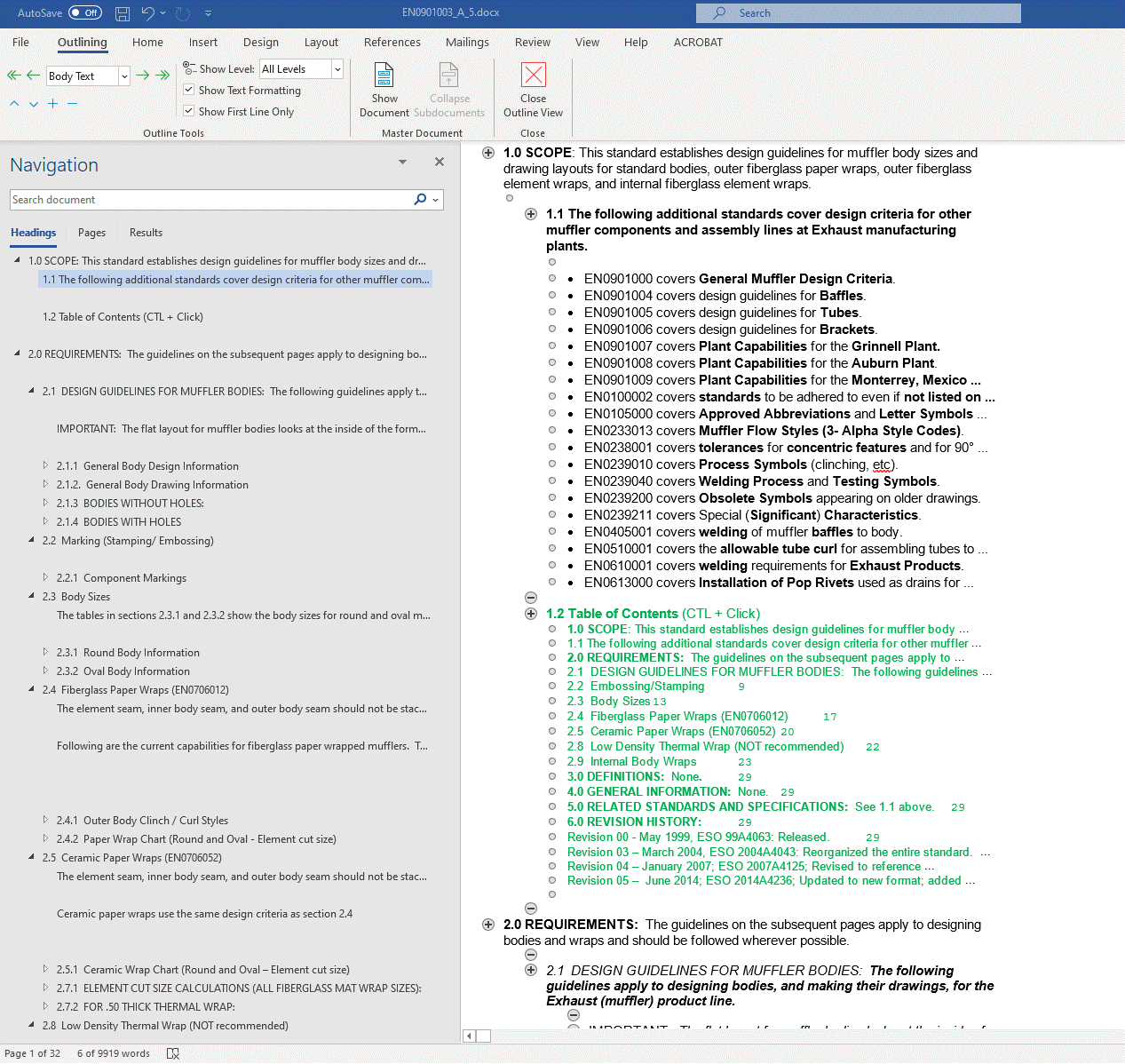Viewport: 1125px width, 1064px height.
Task: Select 1.2 Table of Contents in Navigation
Action: [x=123, y=316]
